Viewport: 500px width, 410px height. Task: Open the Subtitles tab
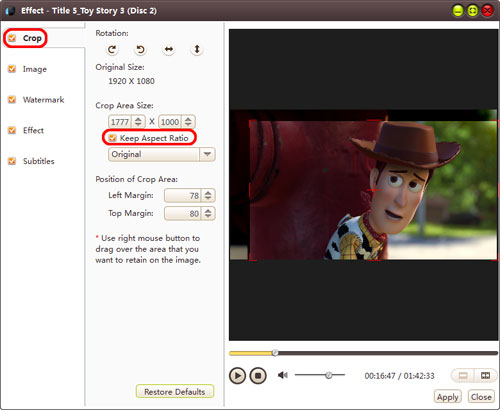39,161
